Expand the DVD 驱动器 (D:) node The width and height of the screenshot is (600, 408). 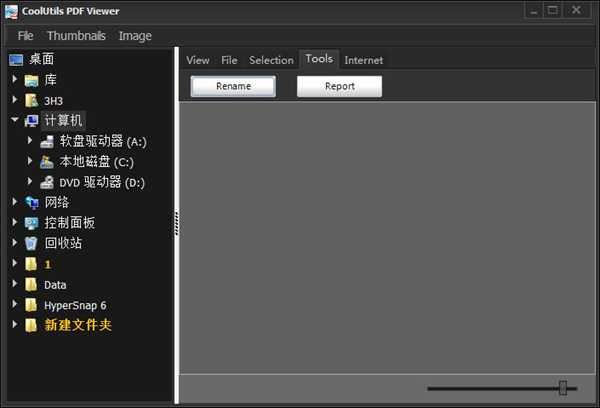(30, 181)
